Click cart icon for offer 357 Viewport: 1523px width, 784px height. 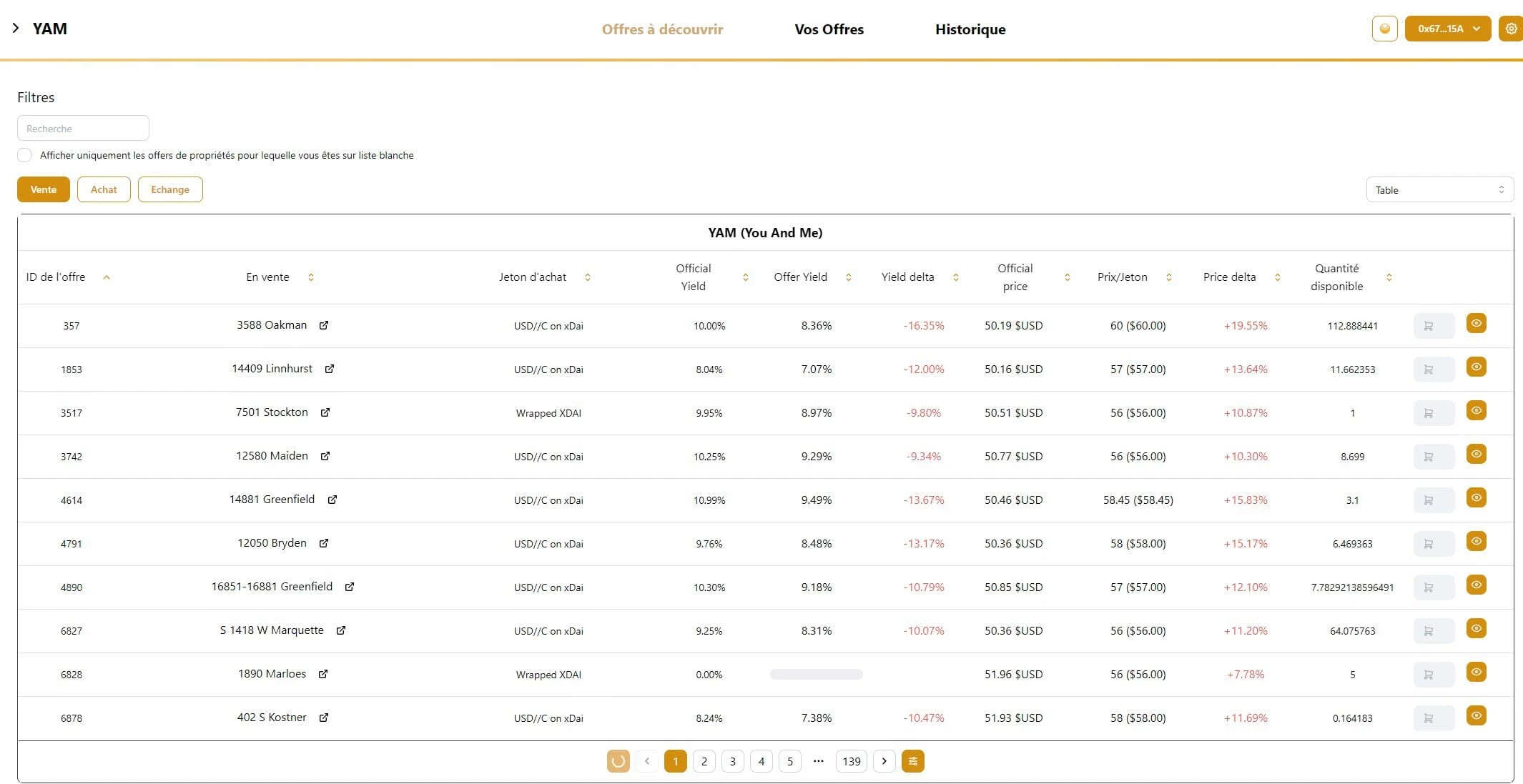pyautogui.click(x=1434, y=326)
